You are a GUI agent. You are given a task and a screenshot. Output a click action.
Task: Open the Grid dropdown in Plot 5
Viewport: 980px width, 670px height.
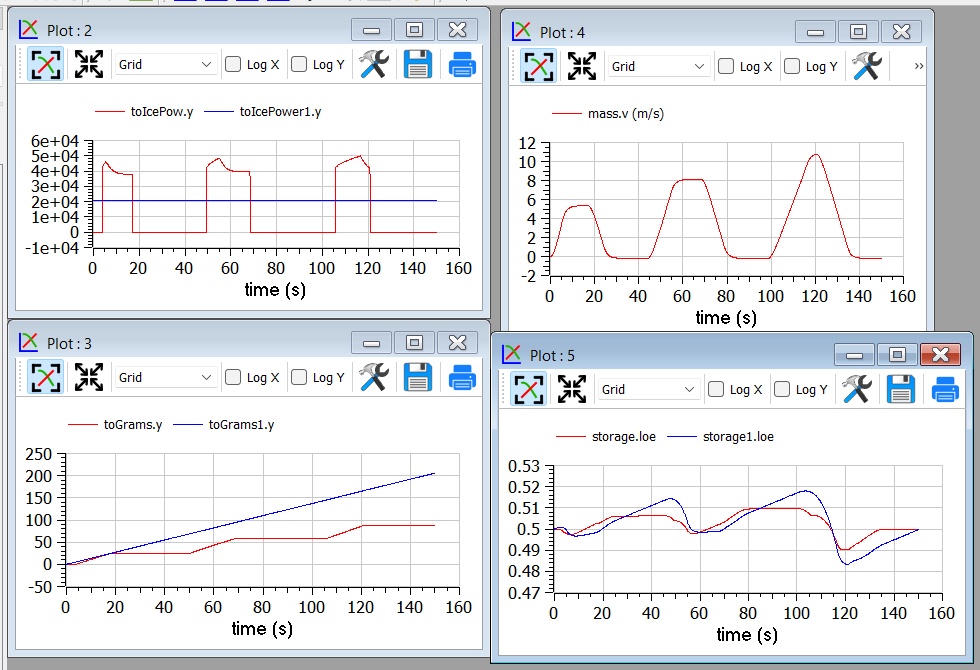(648, 389)
